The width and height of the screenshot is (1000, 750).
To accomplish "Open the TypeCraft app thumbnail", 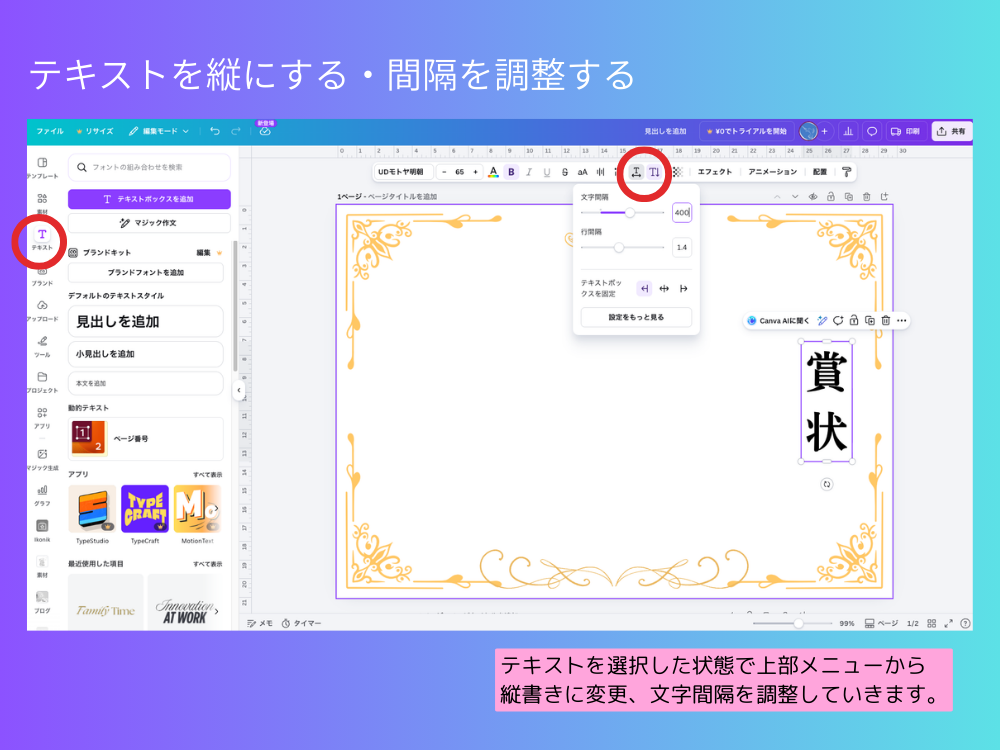I will click(145, 508).
